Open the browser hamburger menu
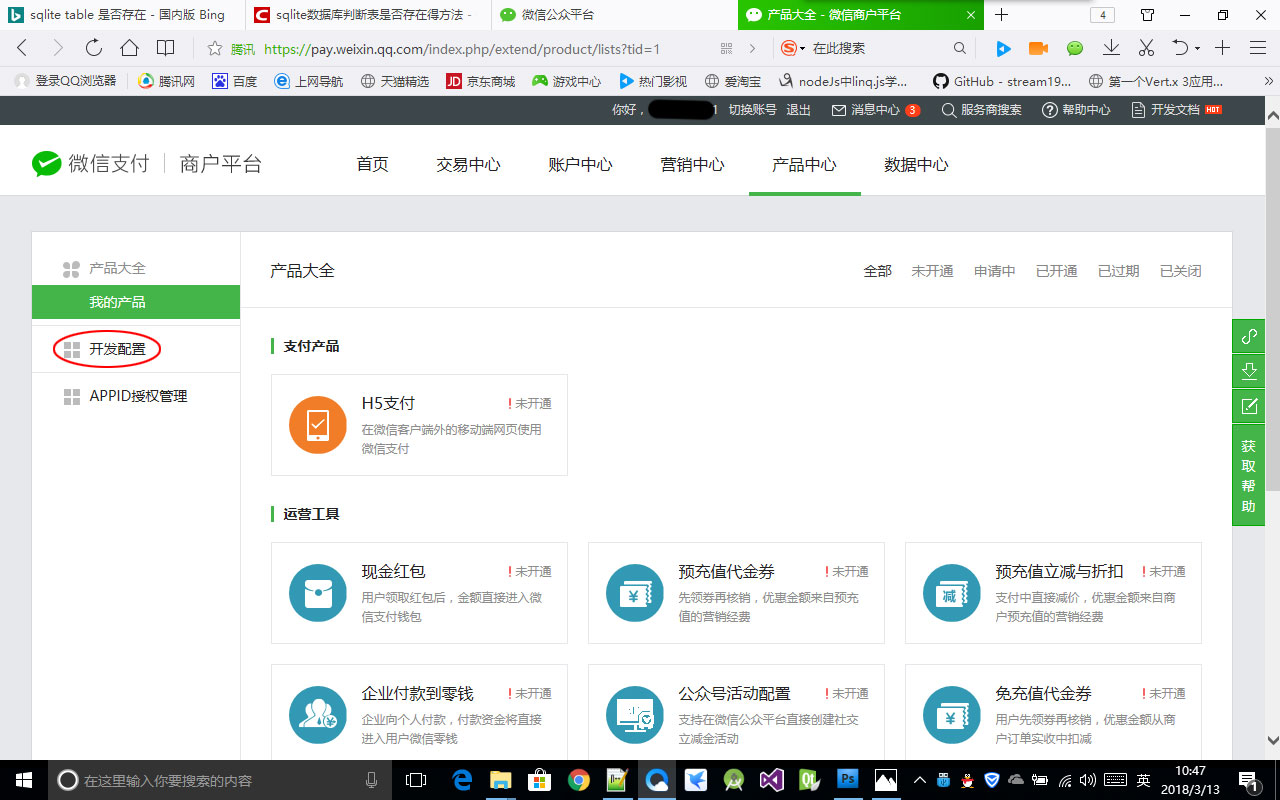Image resolution: width=1280 pixels, height=800 pixels. pyautogui.click(x=1258, y=48)
